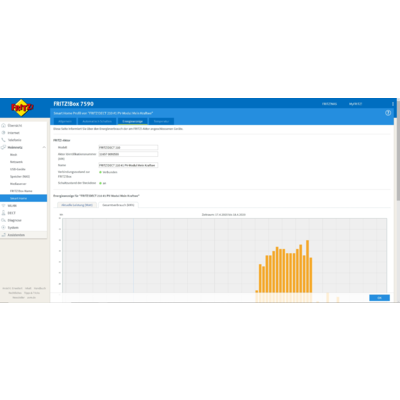
Task: Click into the Modell field
Action: (x=128, y=147)
